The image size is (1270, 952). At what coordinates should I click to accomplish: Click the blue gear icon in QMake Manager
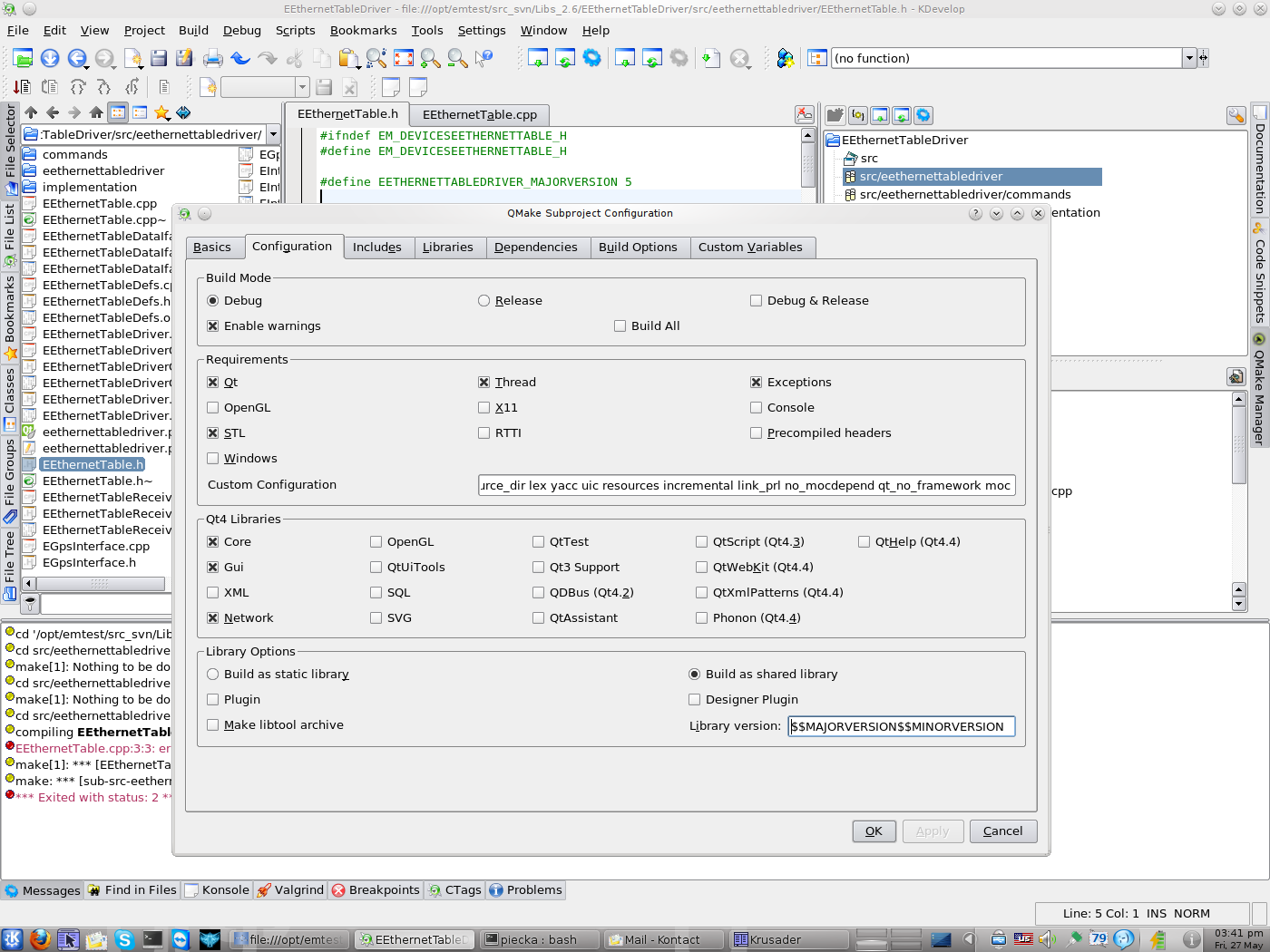[x=923, y=115]
